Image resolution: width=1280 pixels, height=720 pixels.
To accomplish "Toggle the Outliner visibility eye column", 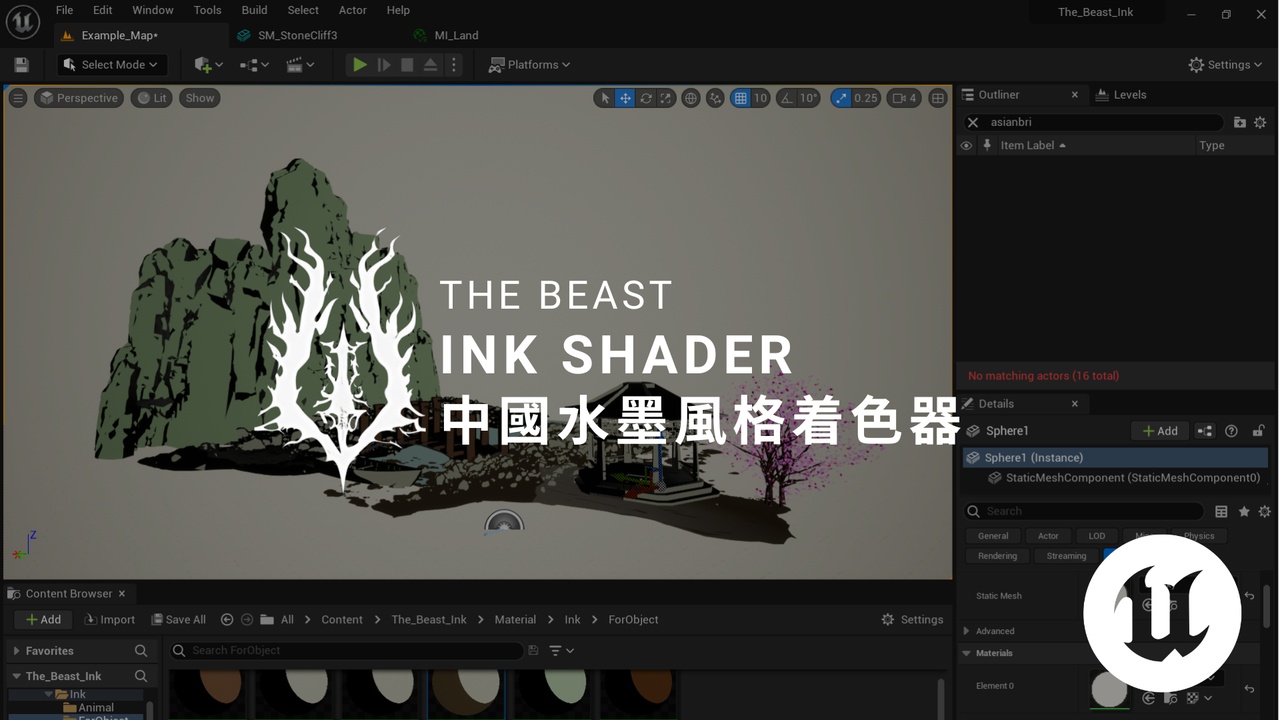I will tap(966, 146).
